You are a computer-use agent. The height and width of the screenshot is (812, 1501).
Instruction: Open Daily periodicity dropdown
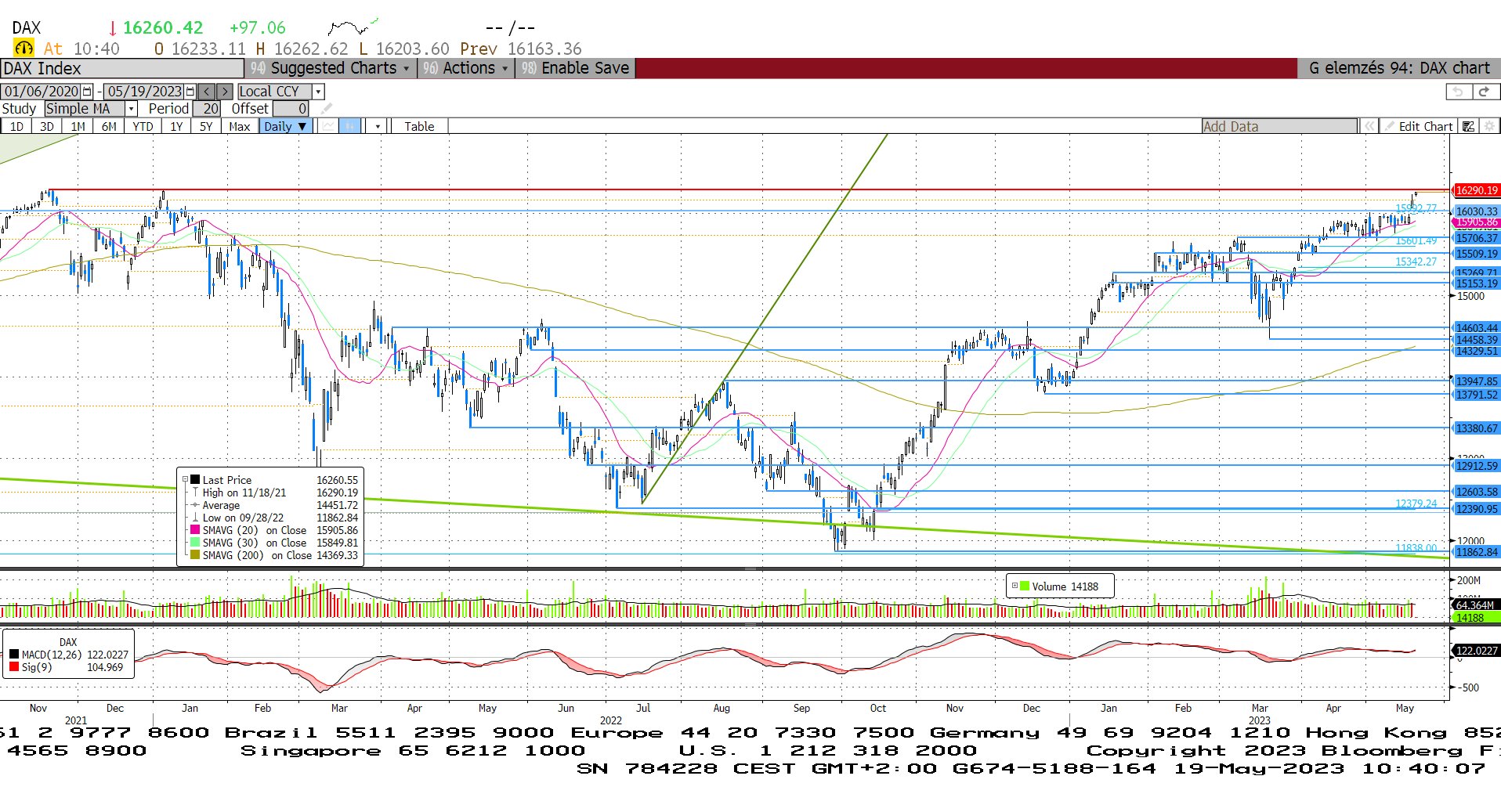tap(286, 126)
